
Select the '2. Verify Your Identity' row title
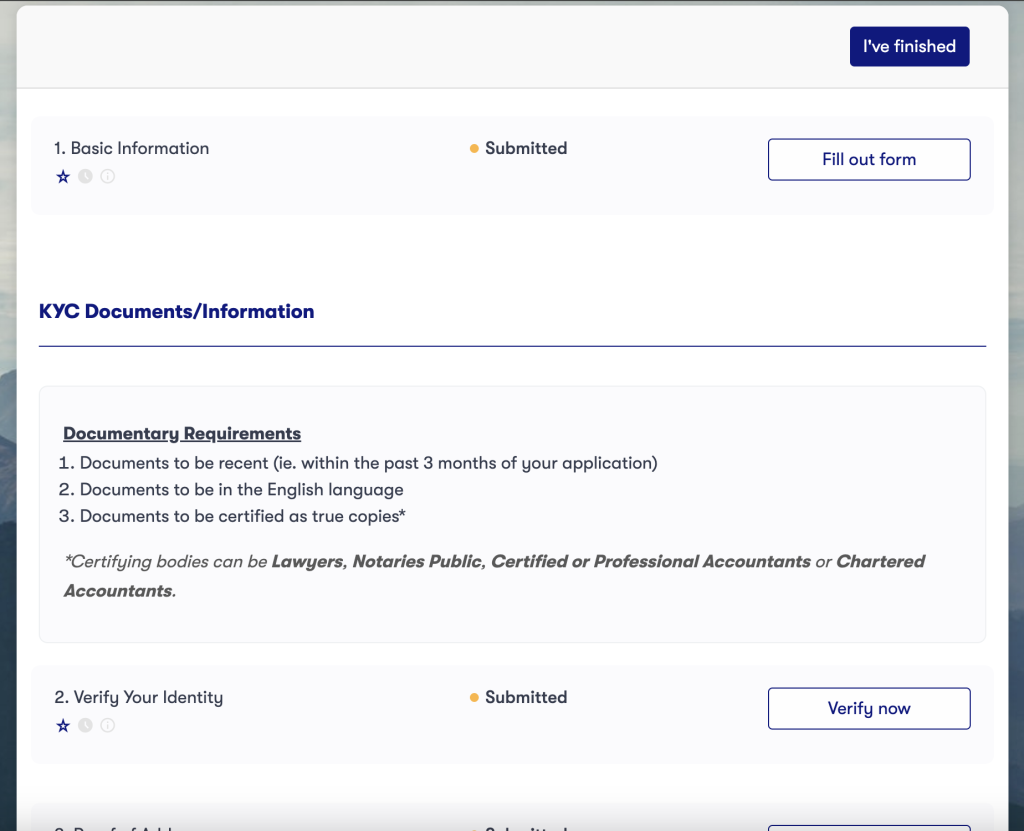(x=138, y=697)
